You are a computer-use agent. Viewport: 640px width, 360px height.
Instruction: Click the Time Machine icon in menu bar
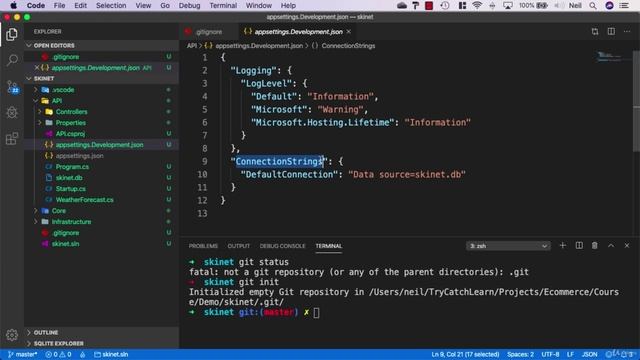[x=445, y=5]
